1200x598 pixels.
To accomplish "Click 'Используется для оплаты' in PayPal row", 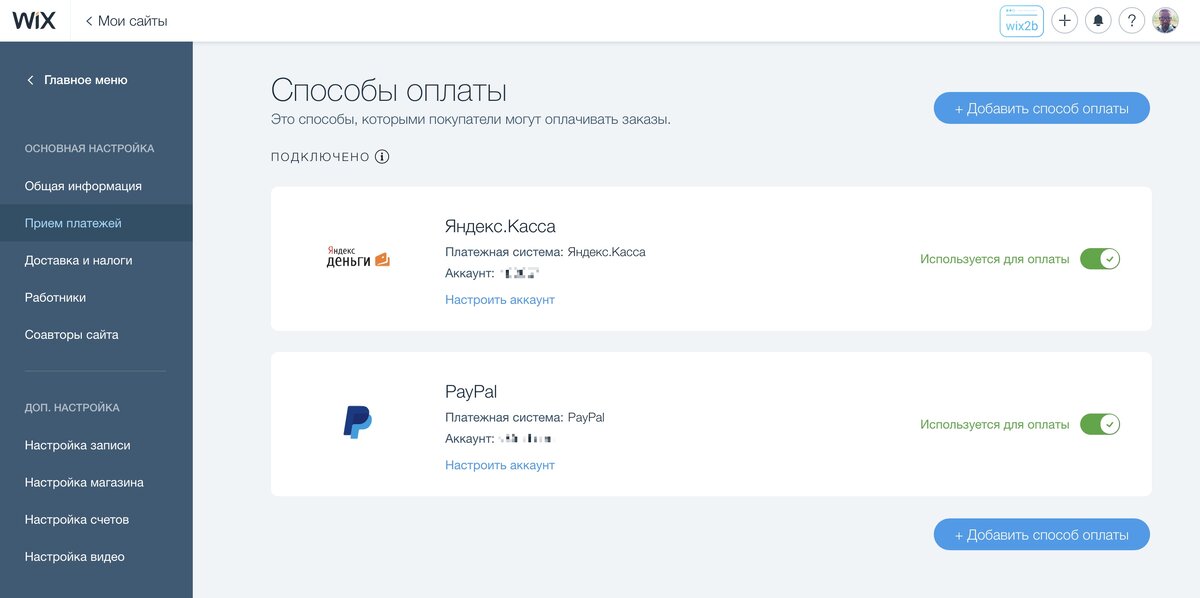I will (x=995, y=424).
